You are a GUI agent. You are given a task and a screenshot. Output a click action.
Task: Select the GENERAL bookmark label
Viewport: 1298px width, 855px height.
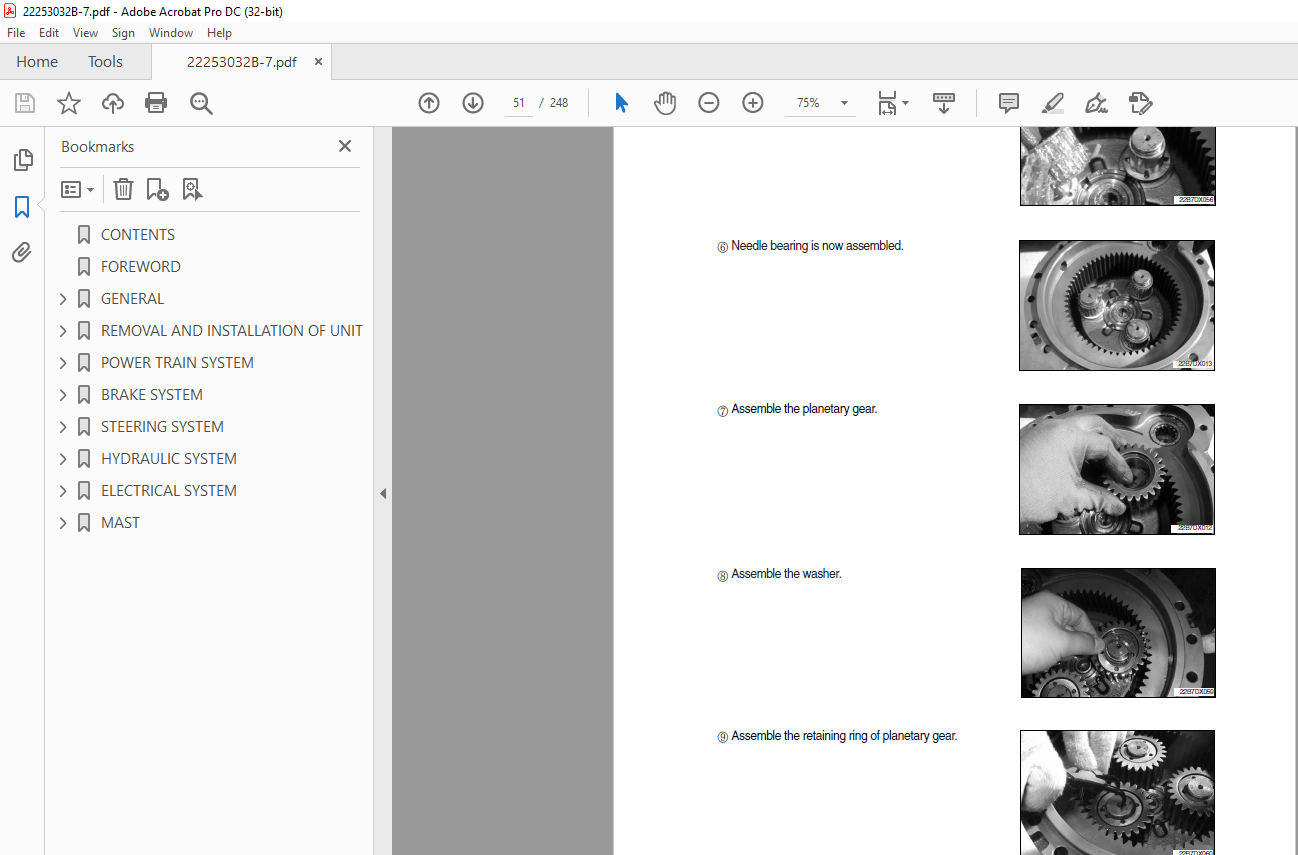(x=132, y=299)
